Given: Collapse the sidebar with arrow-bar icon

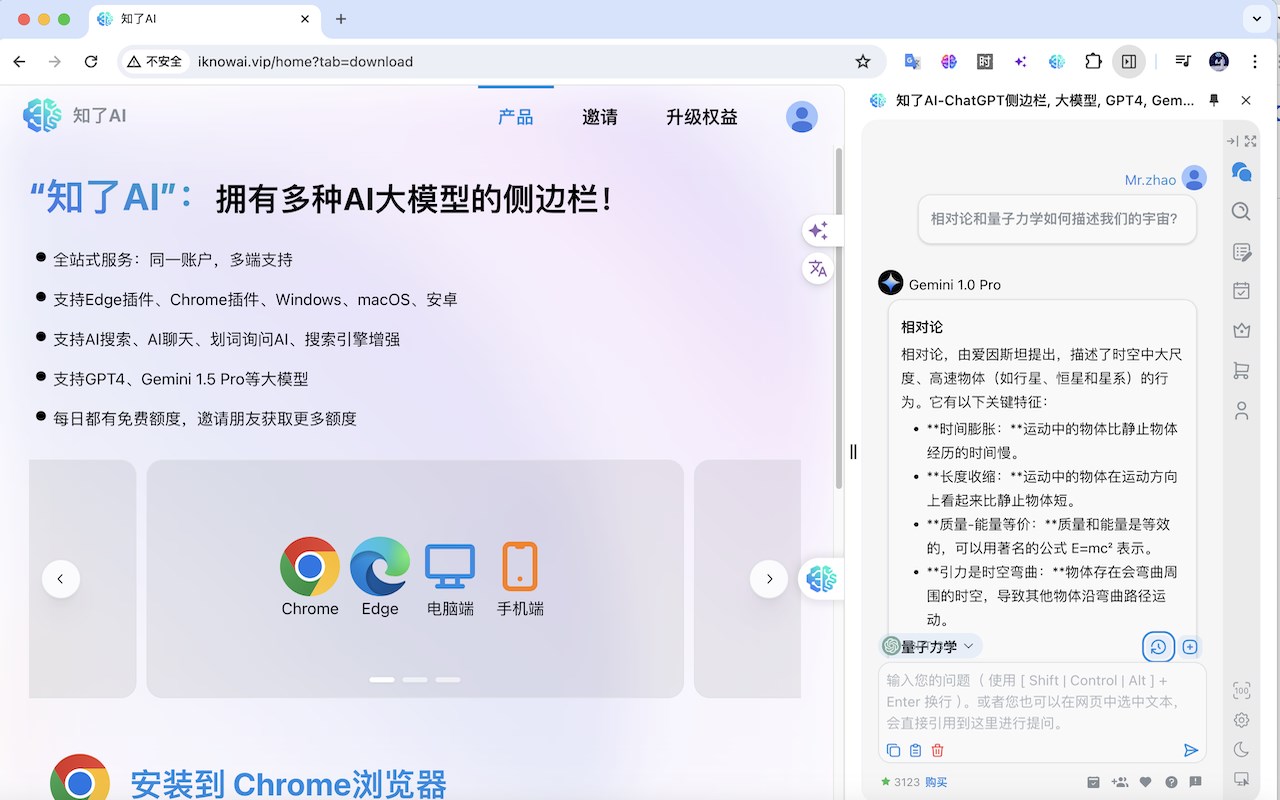Looking at the screenshot, I should coord(1233,141).
